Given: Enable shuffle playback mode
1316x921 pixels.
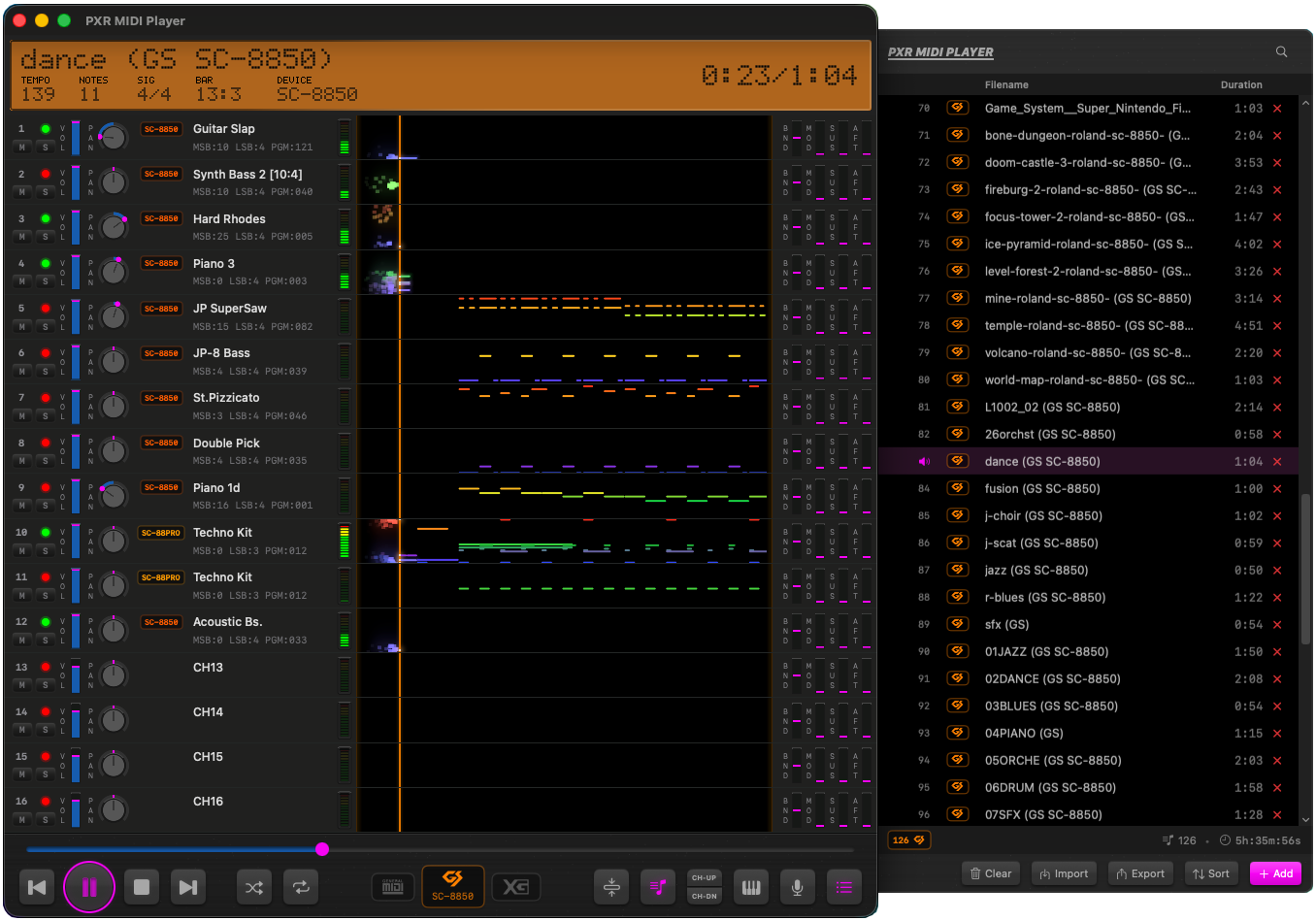Looking at the screenshot, I should coord(254,887).
